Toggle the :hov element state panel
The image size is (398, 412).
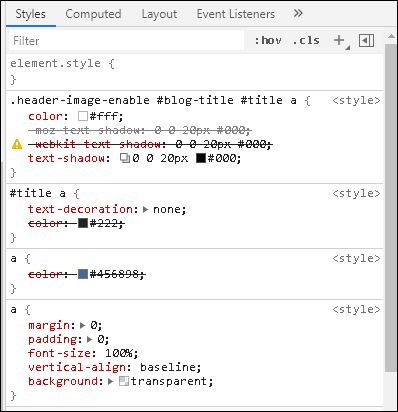(268, 40)
